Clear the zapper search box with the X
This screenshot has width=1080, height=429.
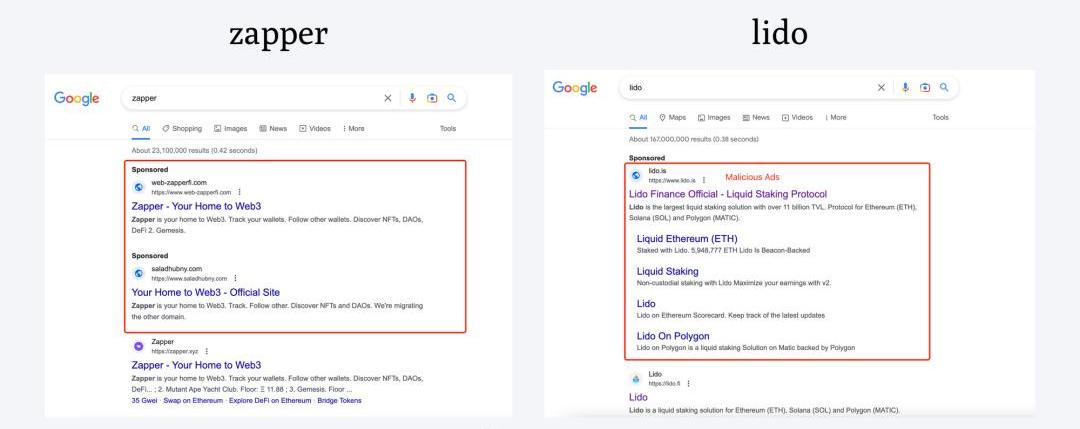point(388,98)
